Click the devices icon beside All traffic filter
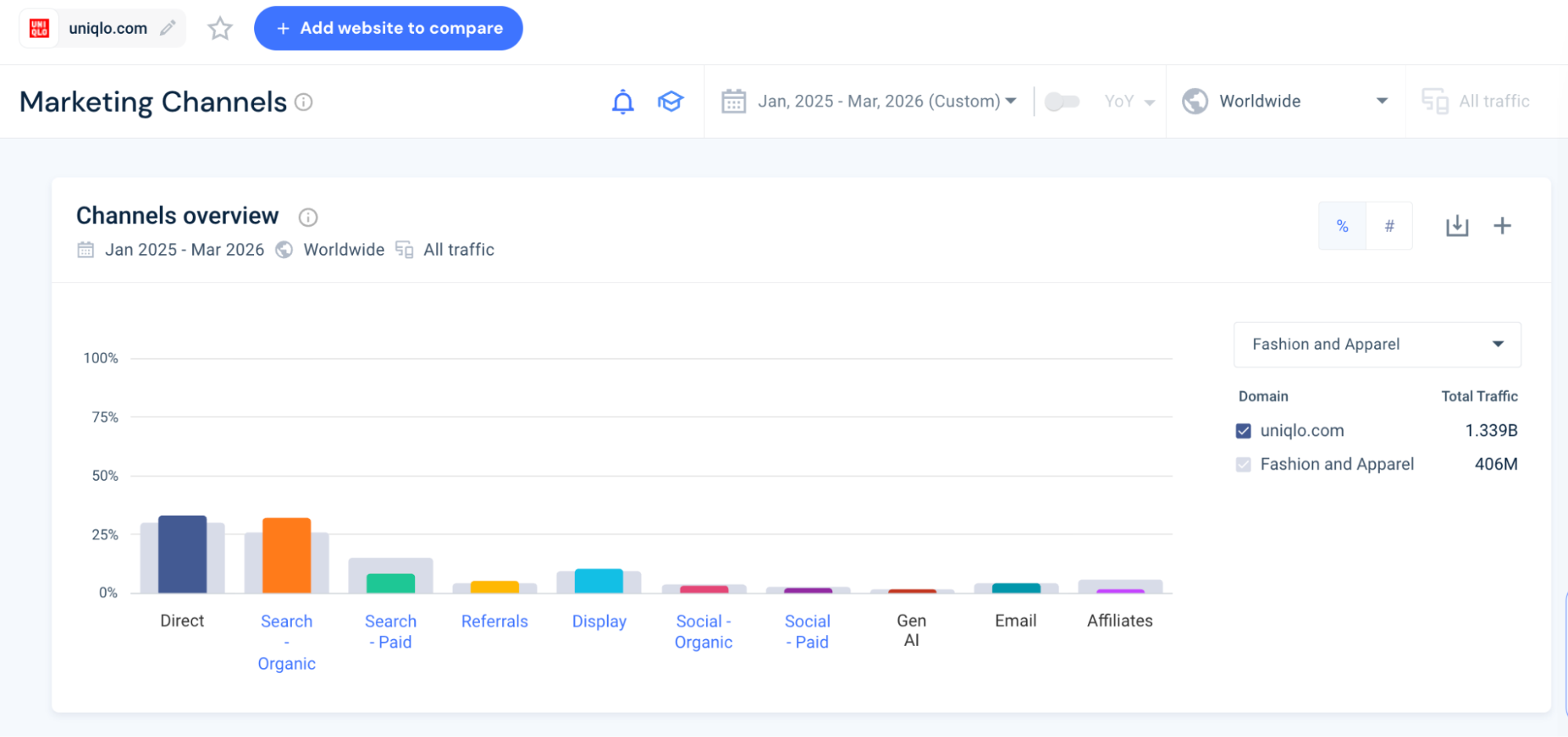The height and width of the screenshot is (737, 1568). coord(1435,101)
